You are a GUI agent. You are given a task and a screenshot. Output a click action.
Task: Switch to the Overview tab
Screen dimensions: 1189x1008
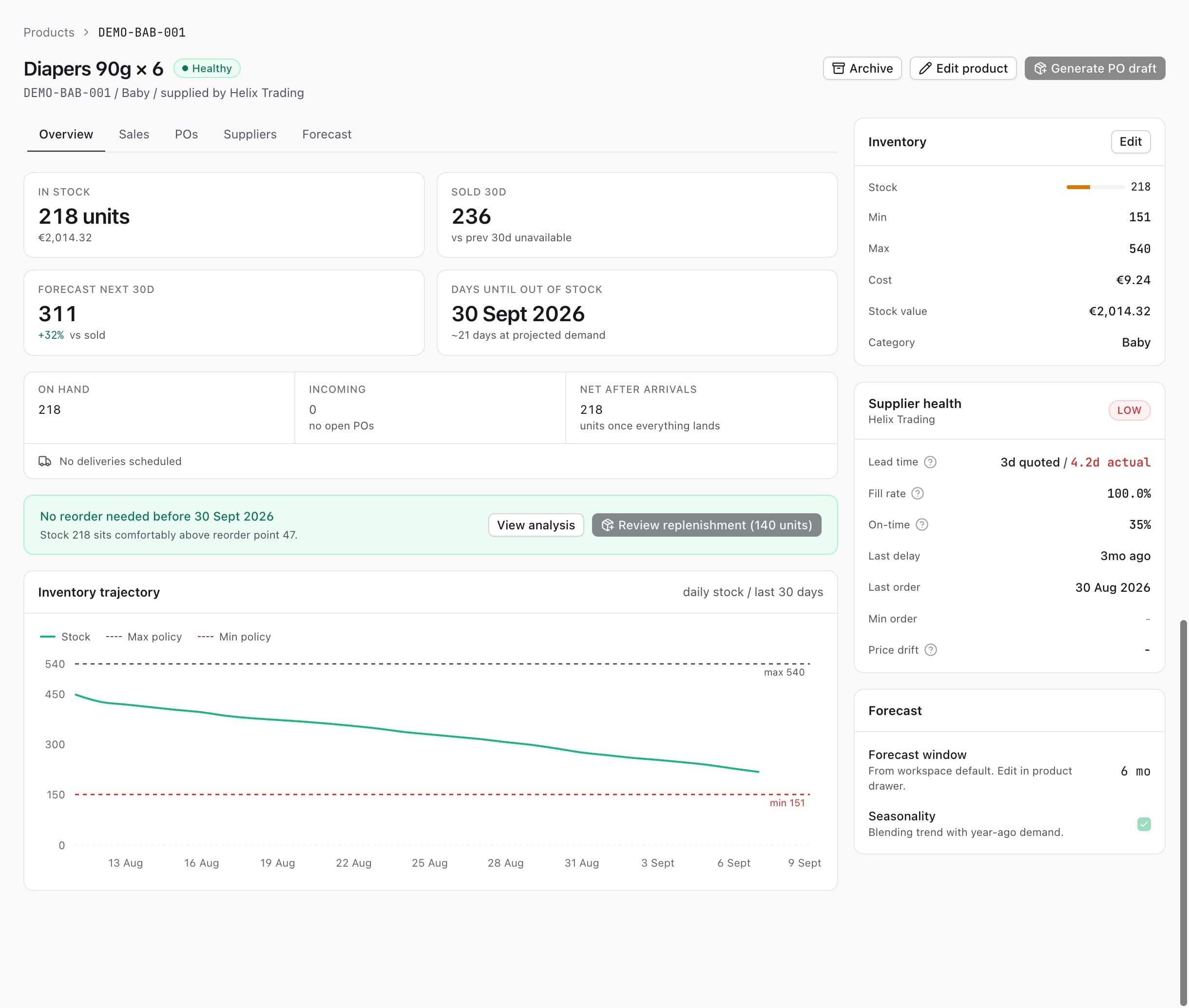tap(66, 134)
